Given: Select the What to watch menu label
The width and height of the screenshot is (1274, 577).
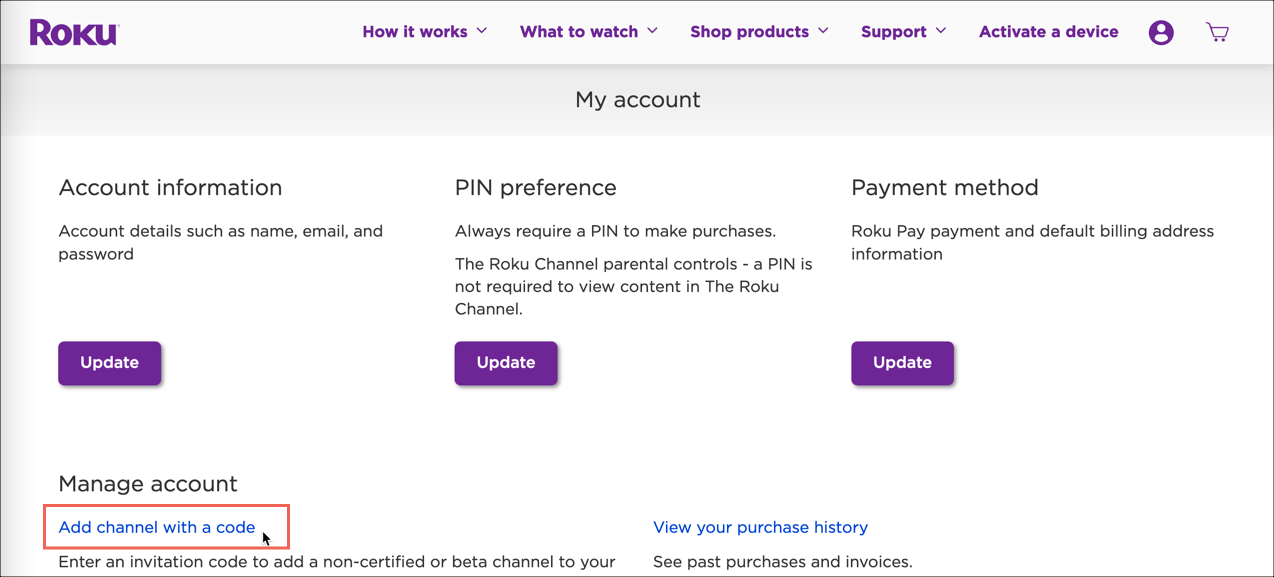Looking at the screenshot, I should 578,32.
